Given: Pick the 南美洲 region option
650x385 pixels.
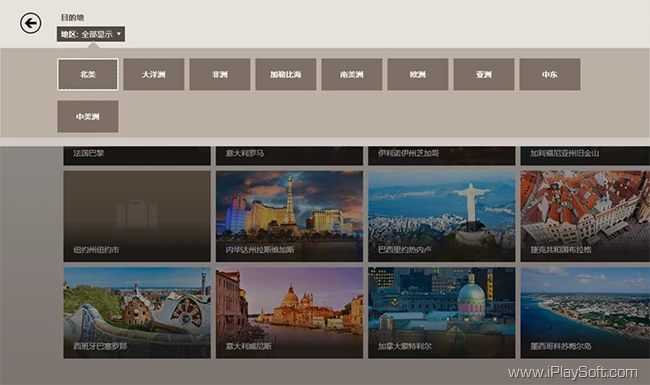Looking at the screenshot, I should (352, 75).
